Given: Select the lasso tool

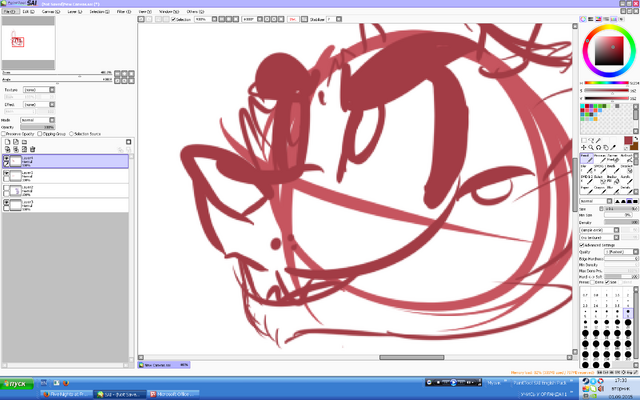Looking at the screenshot, I should pyautogui.click(x=591, y=140).
